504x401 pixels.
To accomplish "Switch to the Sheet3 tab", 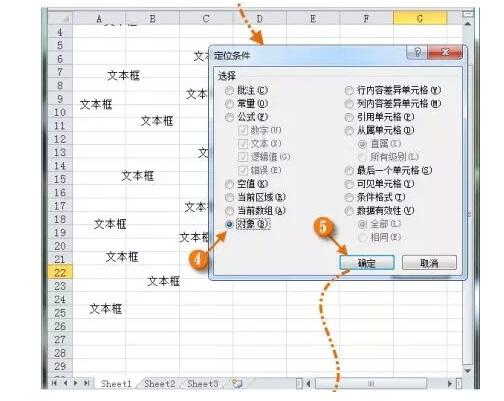I will 202,384.
